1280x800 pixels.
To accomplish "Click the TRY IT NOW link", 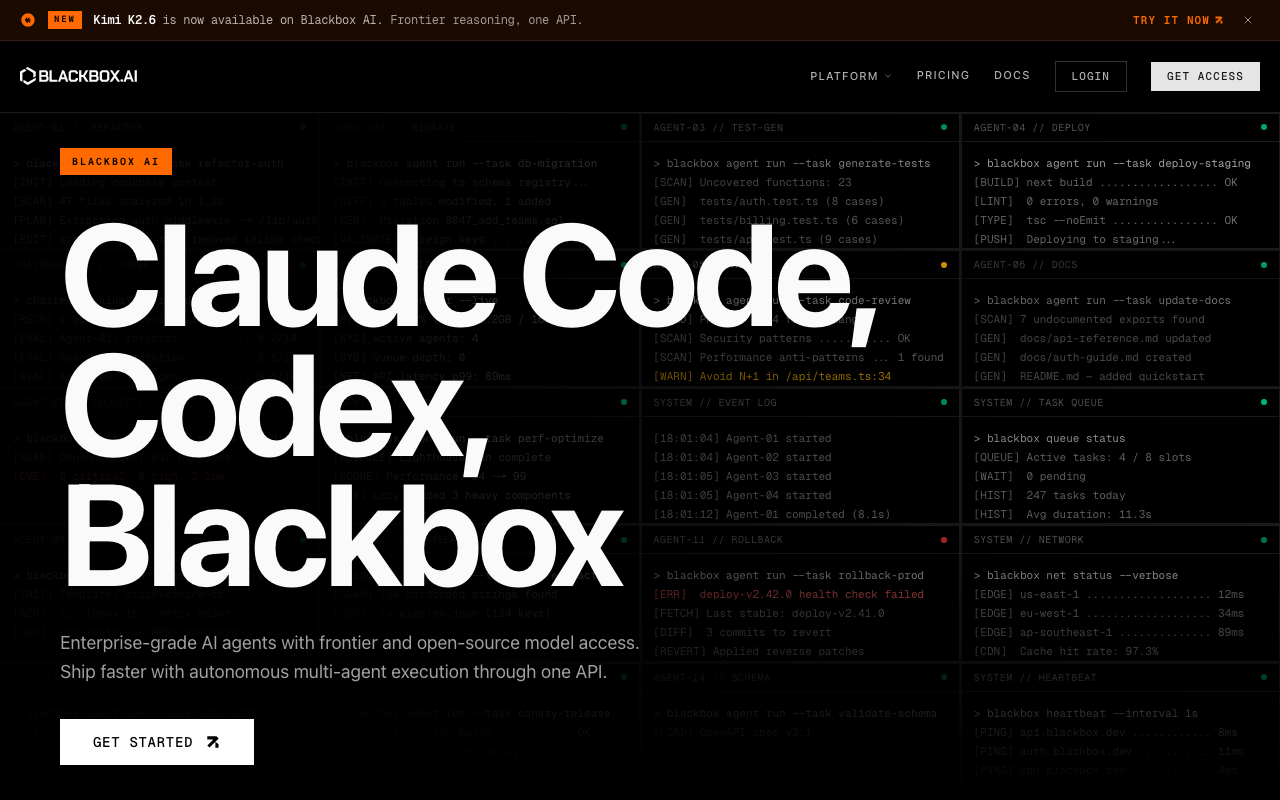I will tap(1178, 20).
